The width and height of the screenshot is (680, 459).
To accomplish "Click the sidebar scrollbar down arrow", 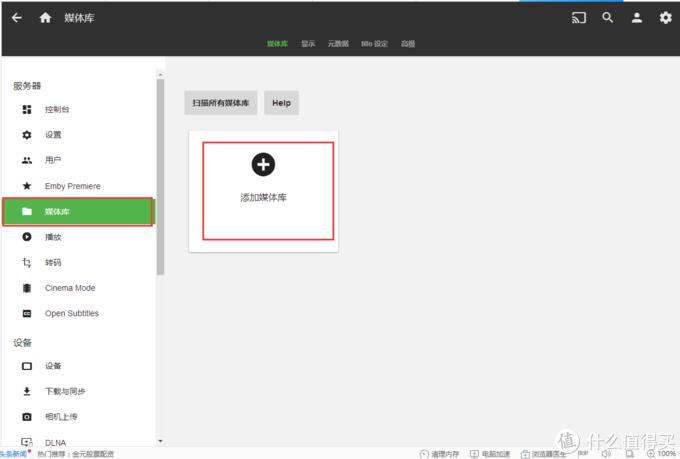I will point(160,441).
